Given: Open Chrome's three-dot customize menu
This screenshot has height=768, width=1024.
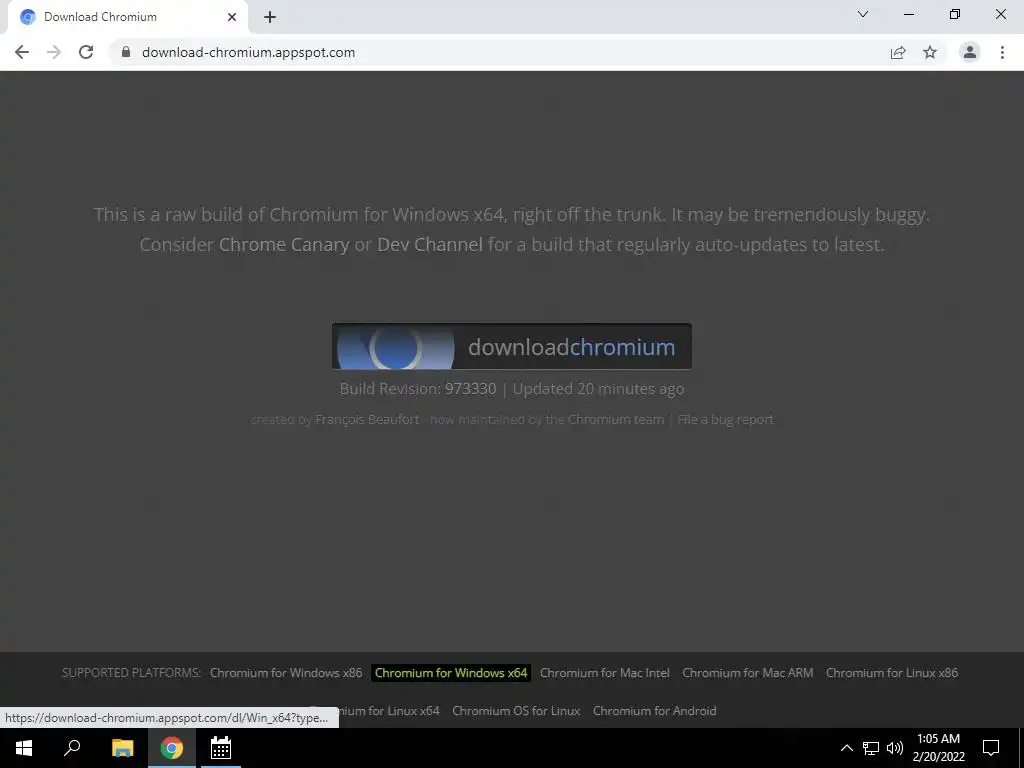Looking at the screenshot, I should [x=1002, y=52].
